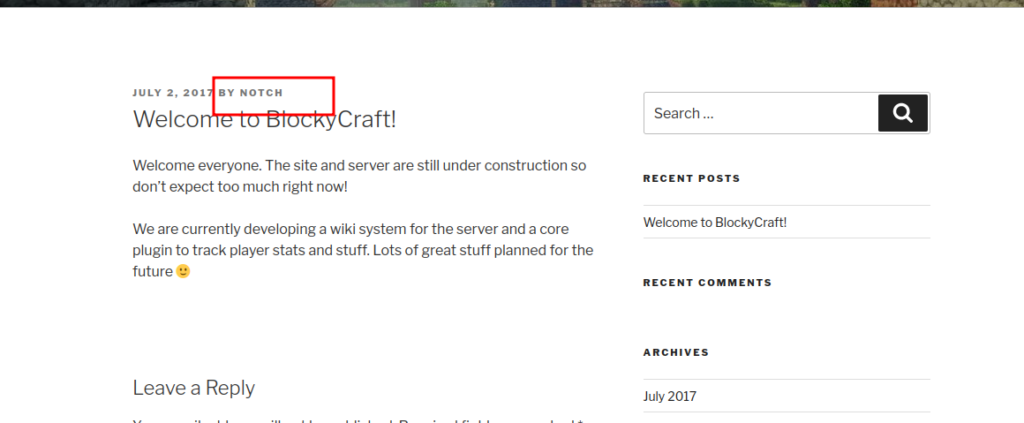Open Welcome to BlockyCraft! under Recent Posts
1024x423 pixels.
[715, 222]
